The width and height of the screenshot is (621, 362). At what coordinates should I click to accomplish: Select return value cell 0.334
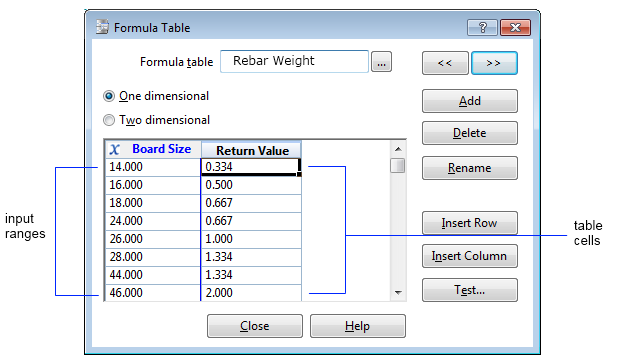tap(251, 167)
